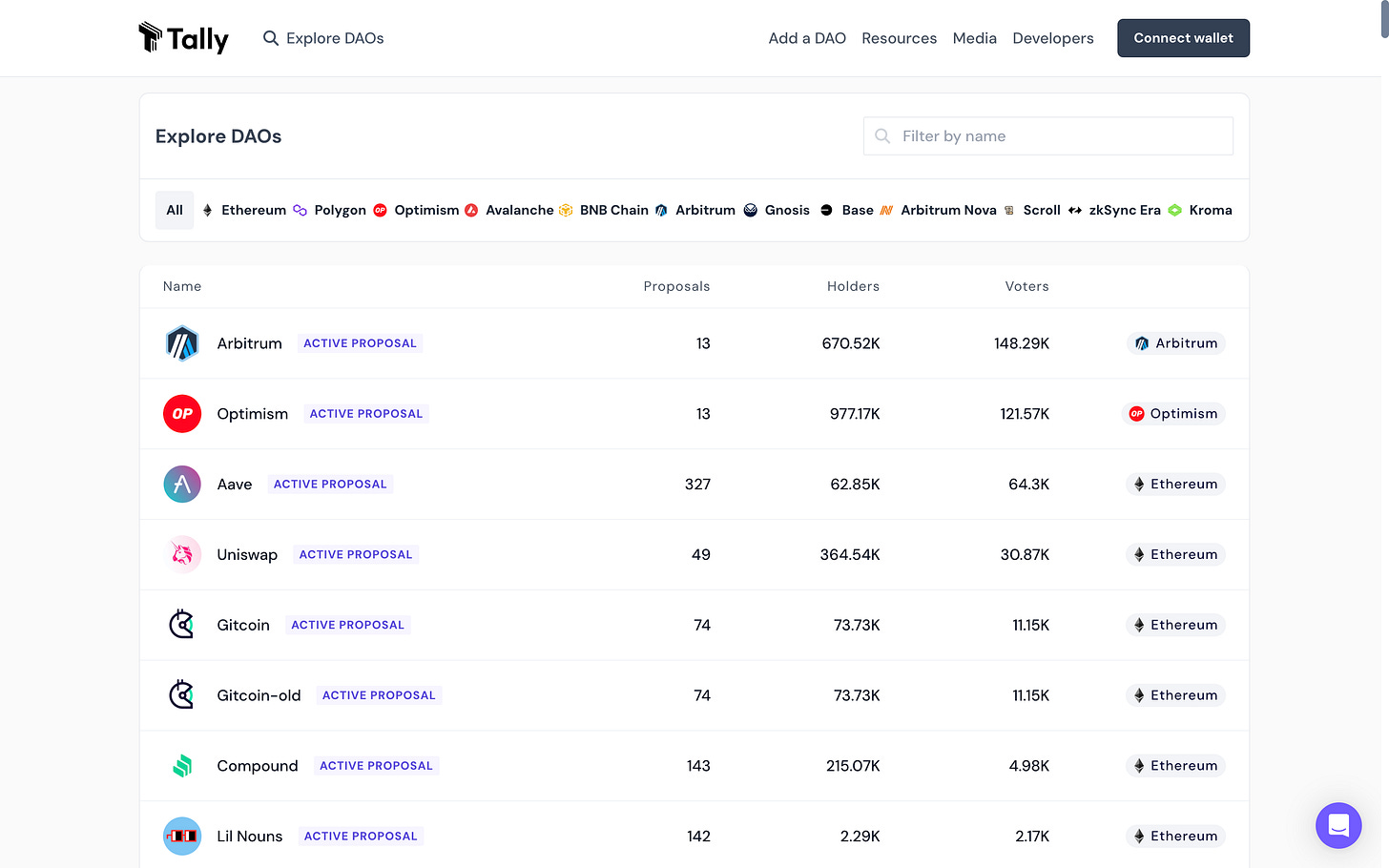Image resolution: width=1389 pixels, height=868 pixels.
Task: Open the Add a DAO link
Action: pos(807,38)
